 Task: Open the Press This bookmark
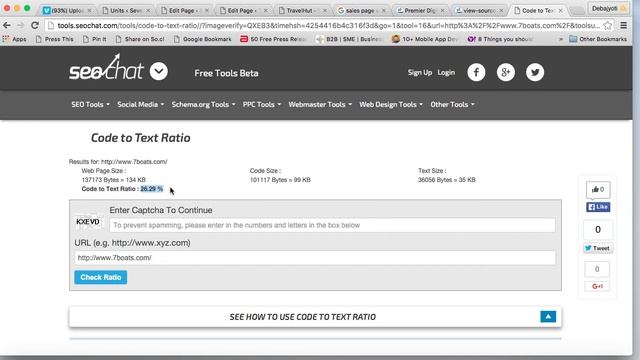tap(54, 39)
